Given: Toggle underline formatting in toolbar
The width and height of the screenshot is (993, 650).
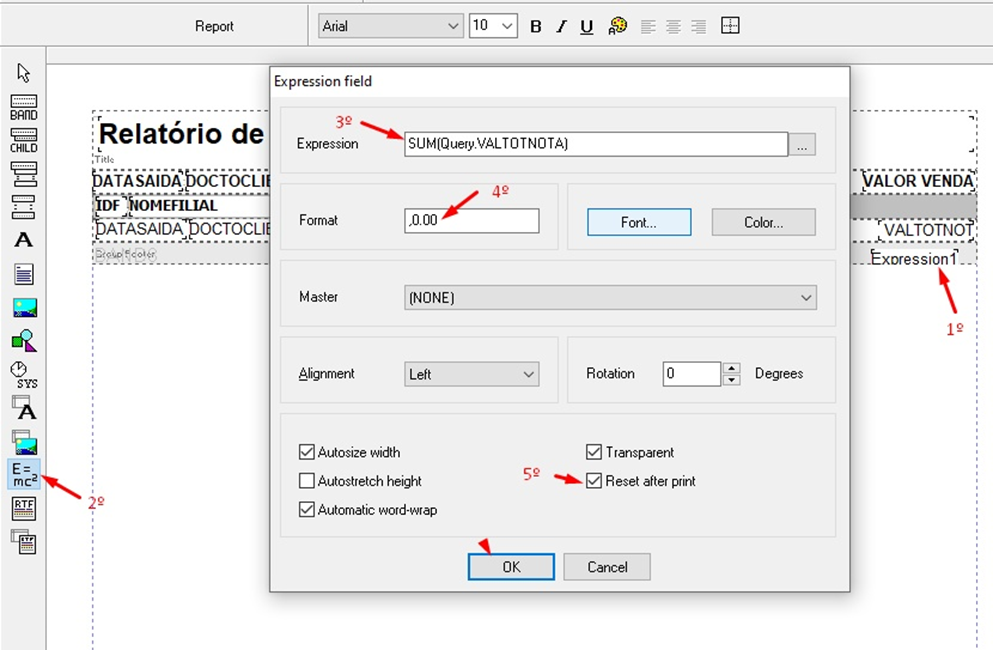Looking at the screenshot, I should pos(587,27).
